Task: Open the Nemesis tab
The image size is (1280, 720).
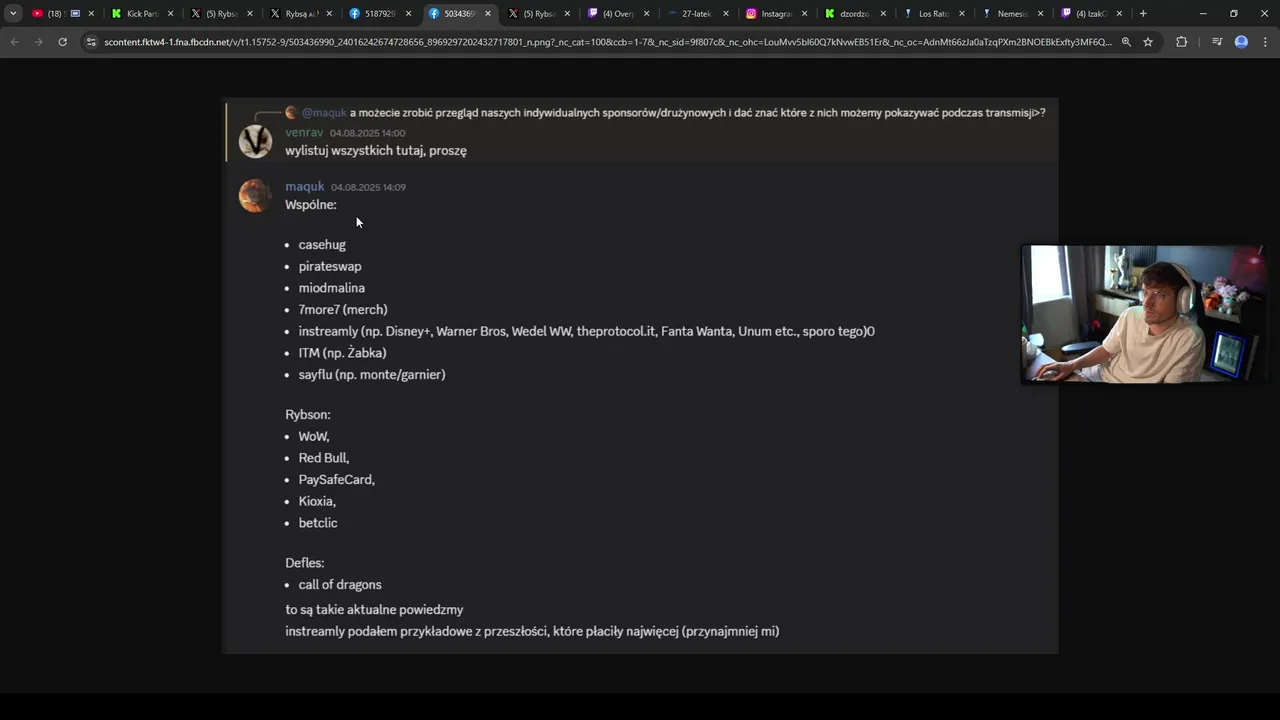Action: pyautogui.click(x=1013, y=14)
